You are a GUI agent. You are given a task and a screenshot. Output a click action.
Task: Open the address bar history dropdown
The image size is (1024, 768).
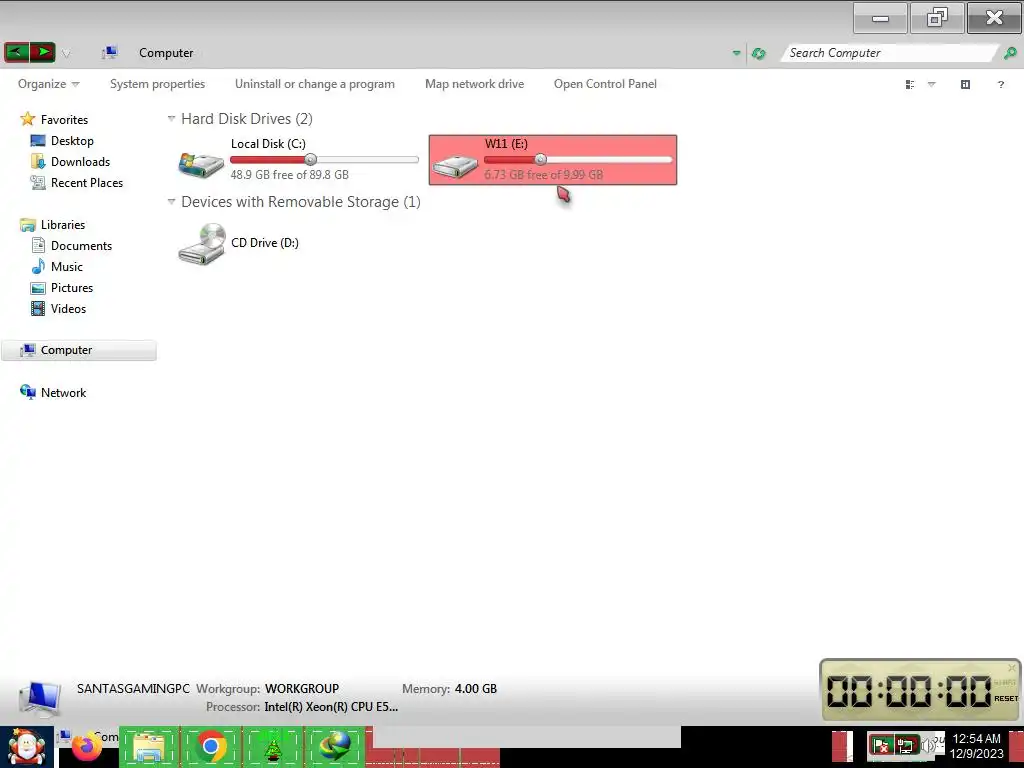click(x=737, y=53)
